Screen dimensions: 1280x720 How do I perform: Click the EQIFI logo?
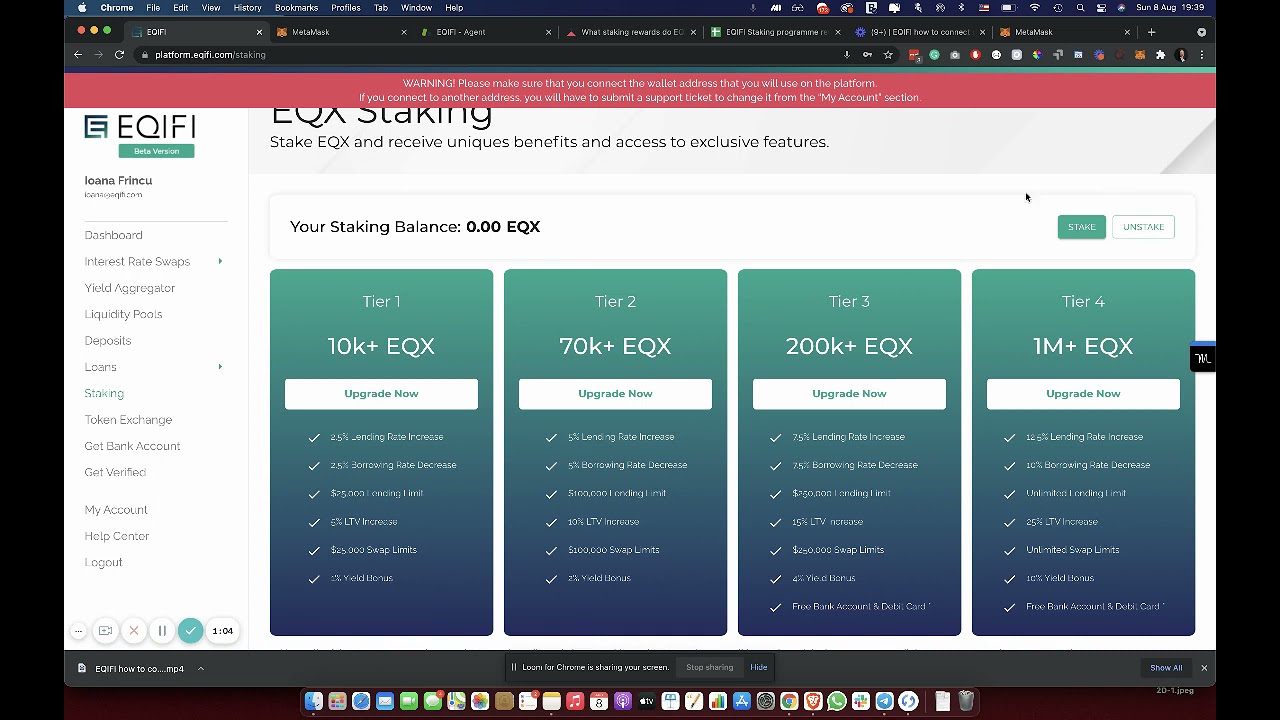point(140,127)
